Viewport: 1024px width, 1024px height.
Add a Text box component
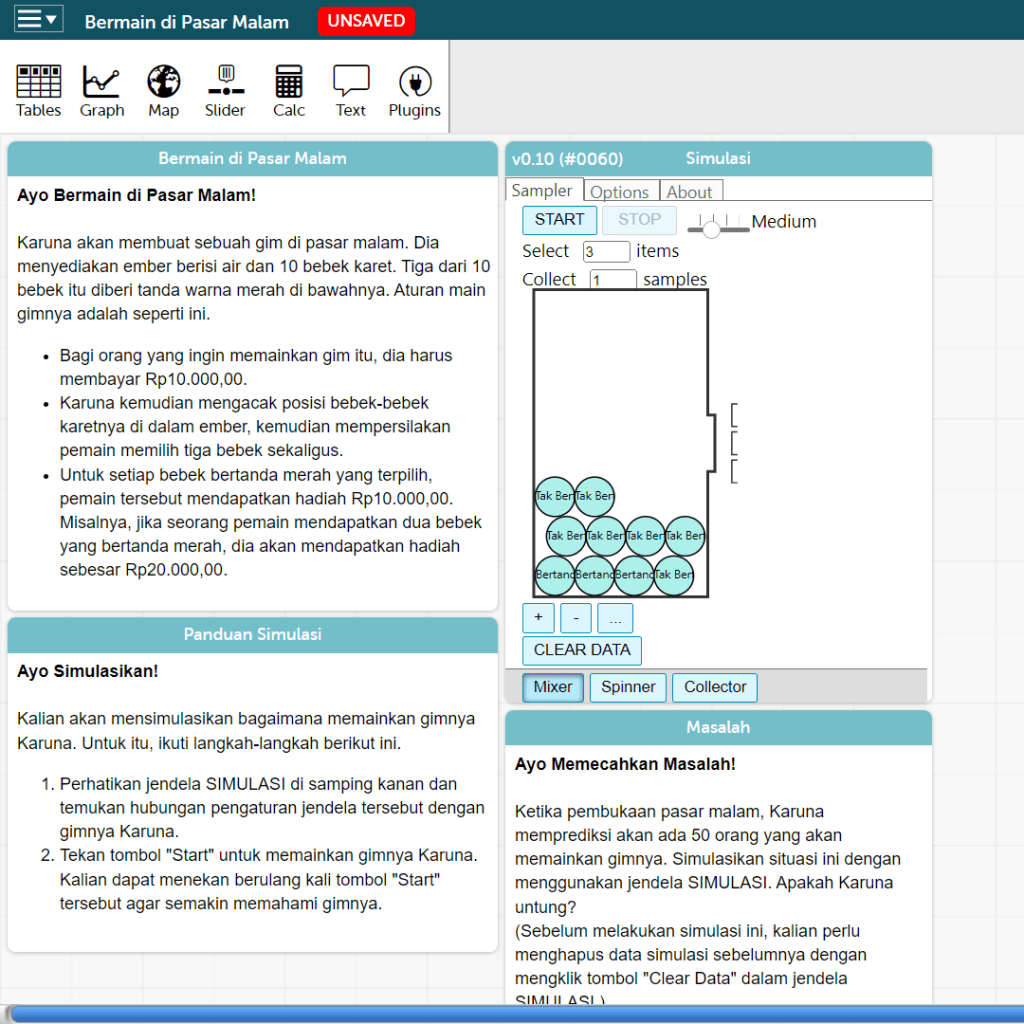point(351,91)
